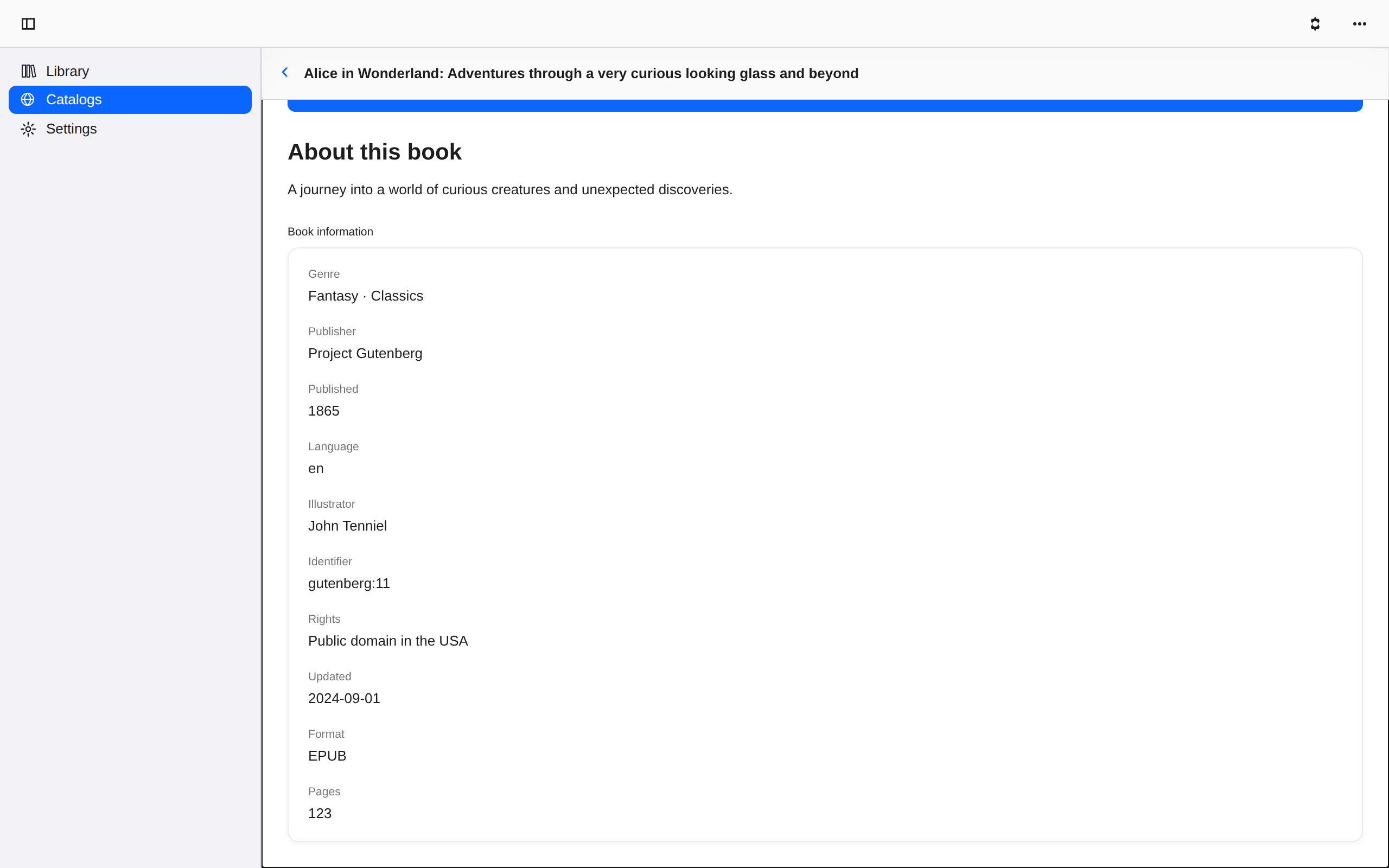Click the genre value Fantasy · Classics
Image resolution: width=1389 pixels, height=868 pixels.
366,296
